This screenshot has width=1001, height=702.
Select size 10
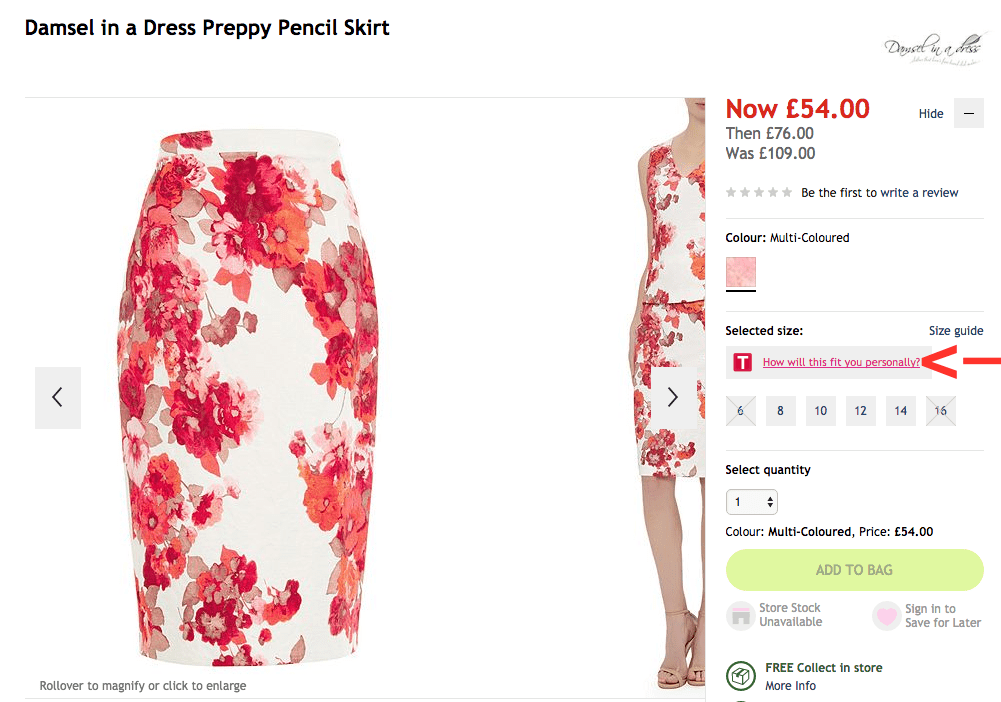(x=821, y=411)
